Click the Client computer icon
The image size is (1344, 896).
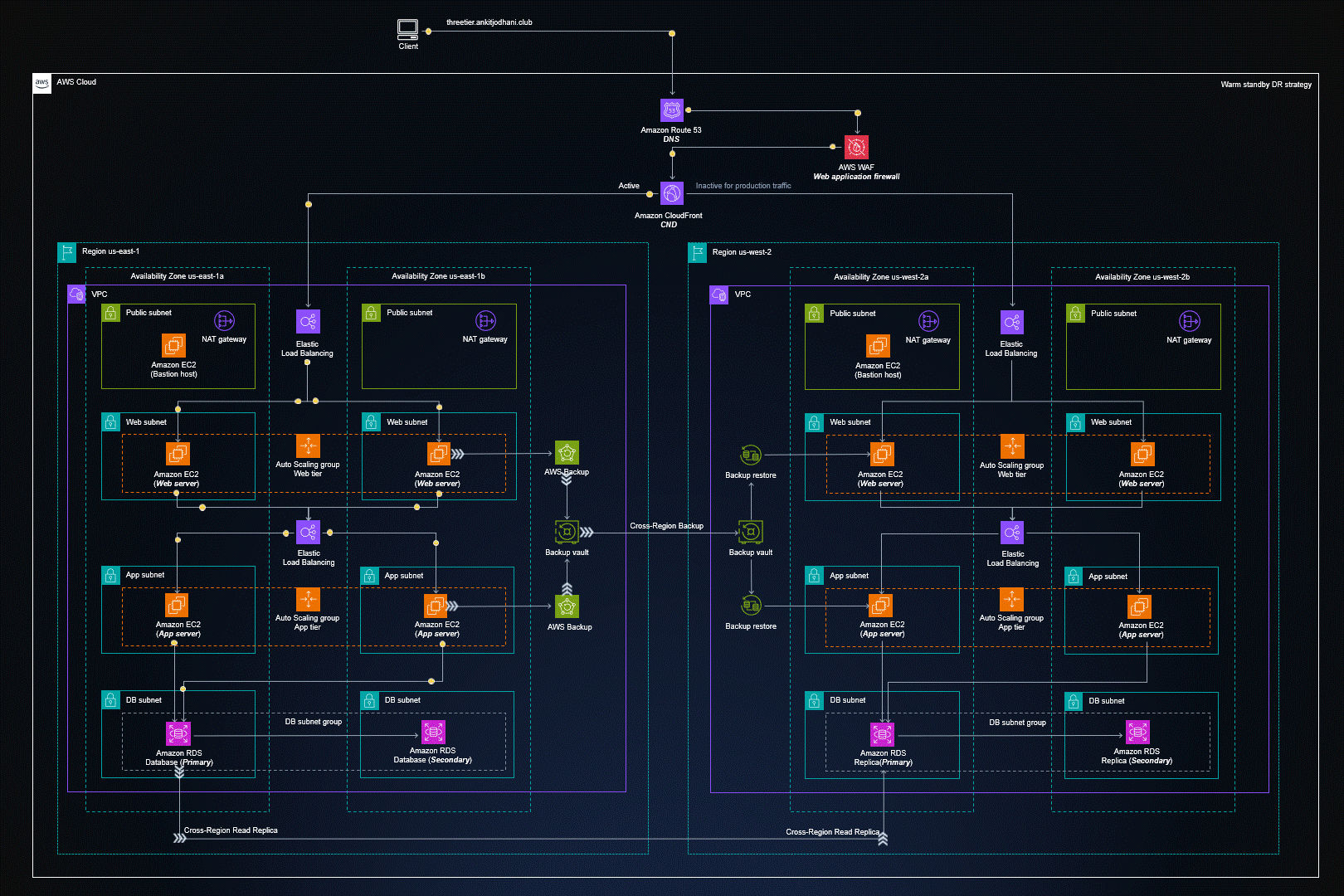click(x=407, y=30)
